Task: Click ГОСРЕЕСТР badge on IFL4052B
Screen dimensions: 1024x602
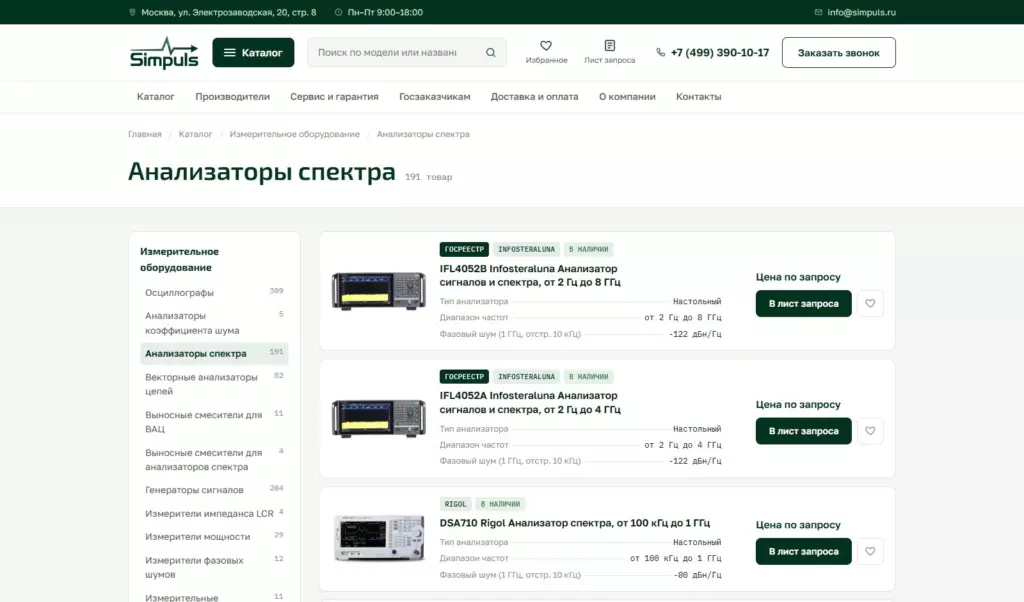Action: [464, 249]
